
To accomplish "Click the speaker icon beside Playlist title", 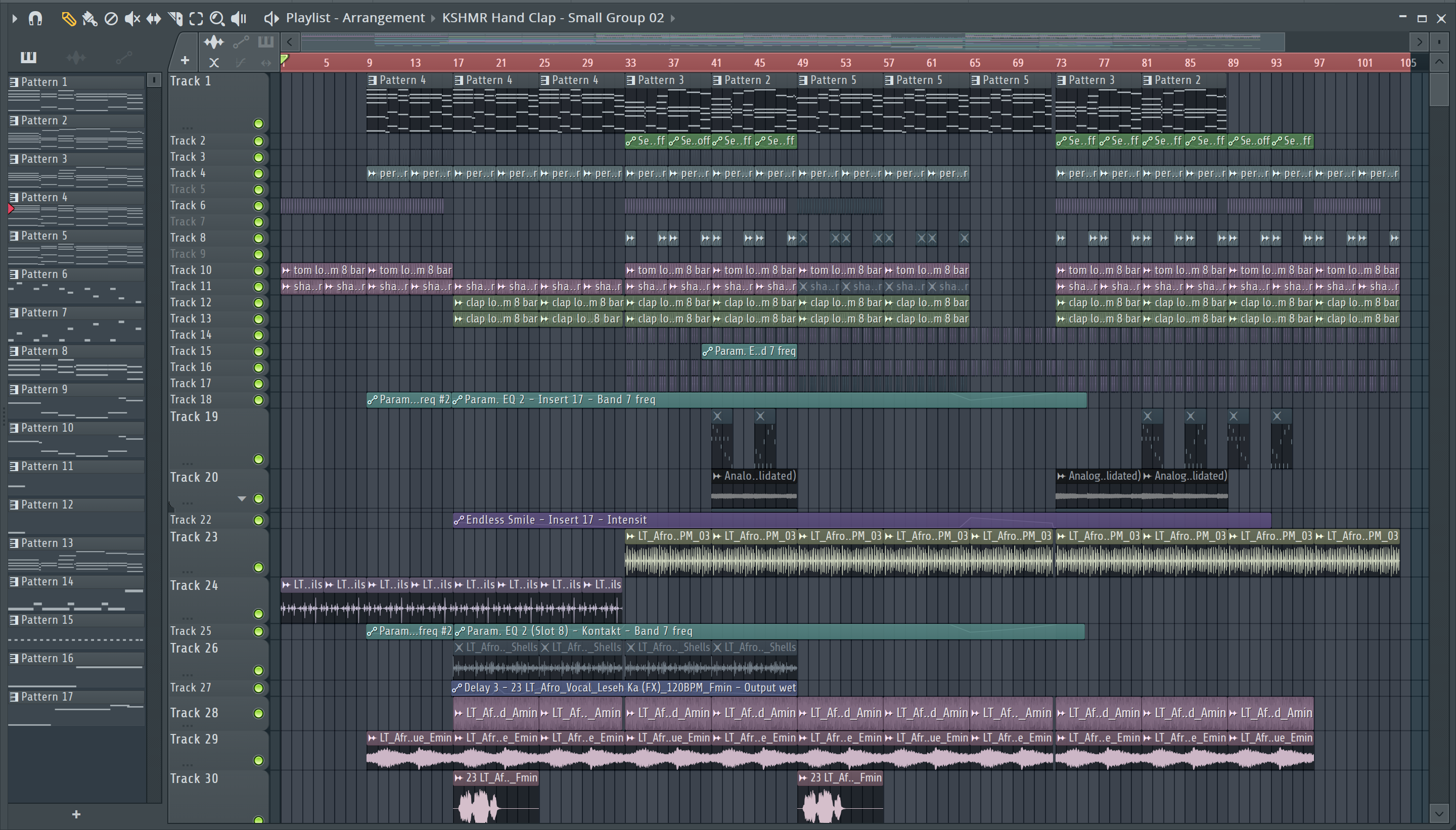I will [271, 19].
